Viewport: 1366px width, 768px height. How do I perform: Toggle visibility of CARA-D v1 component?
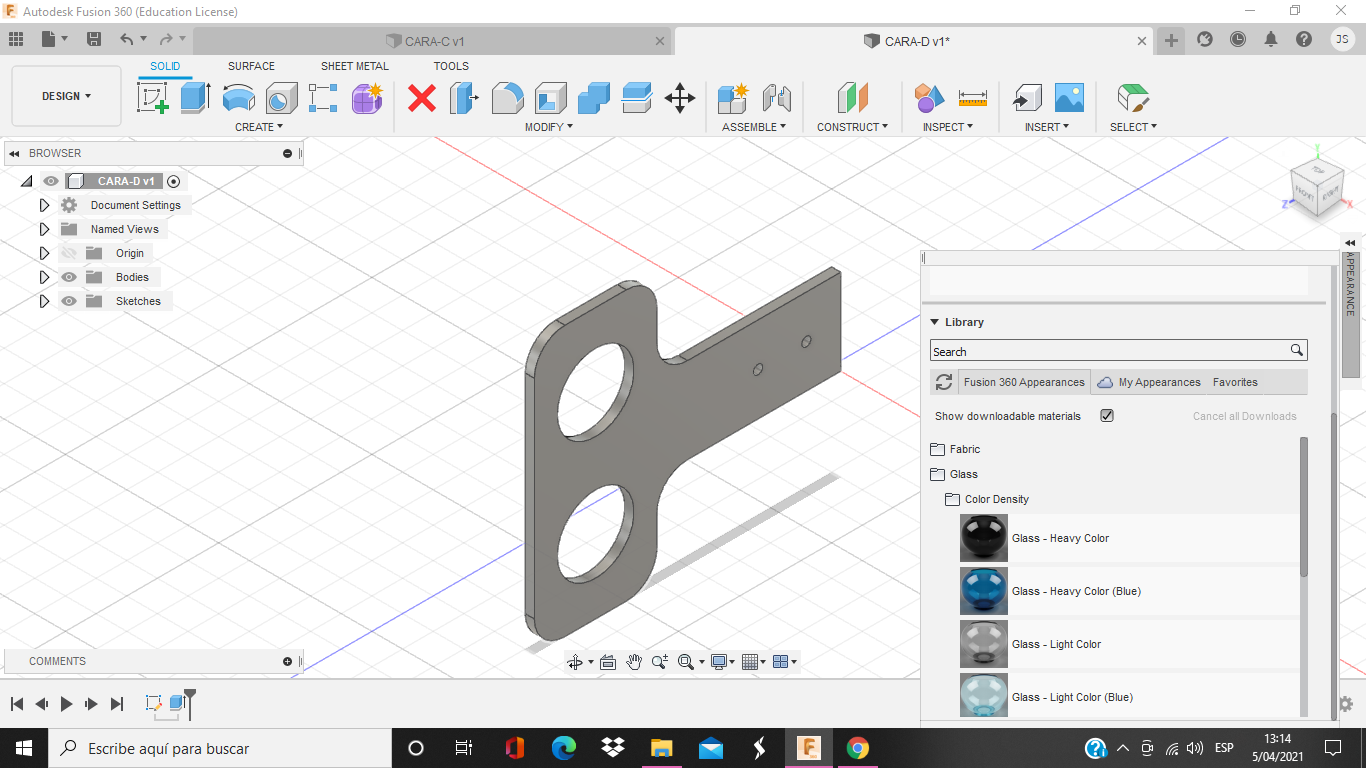(x=51, y=181)
